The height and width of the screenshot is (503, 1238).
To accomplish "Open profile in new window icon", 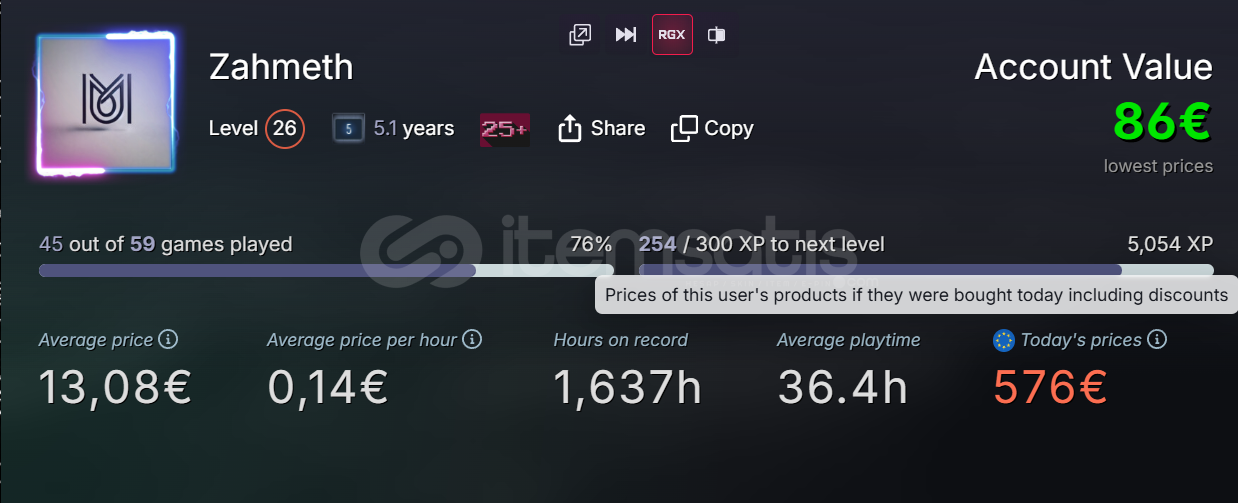I will pos(580,35).
